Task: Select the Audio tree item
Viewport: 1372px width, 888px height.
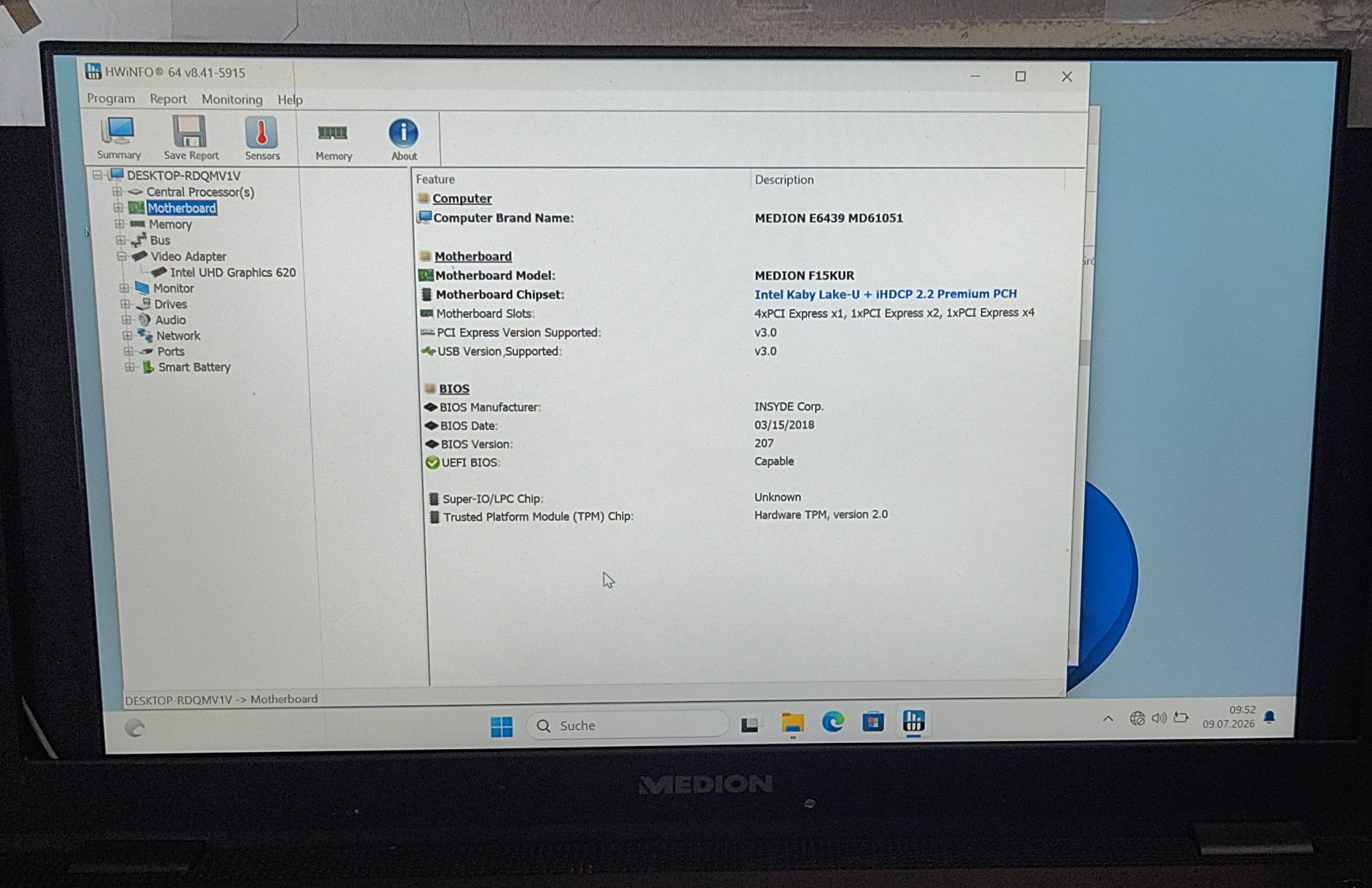Action: [x=171, y=320]
